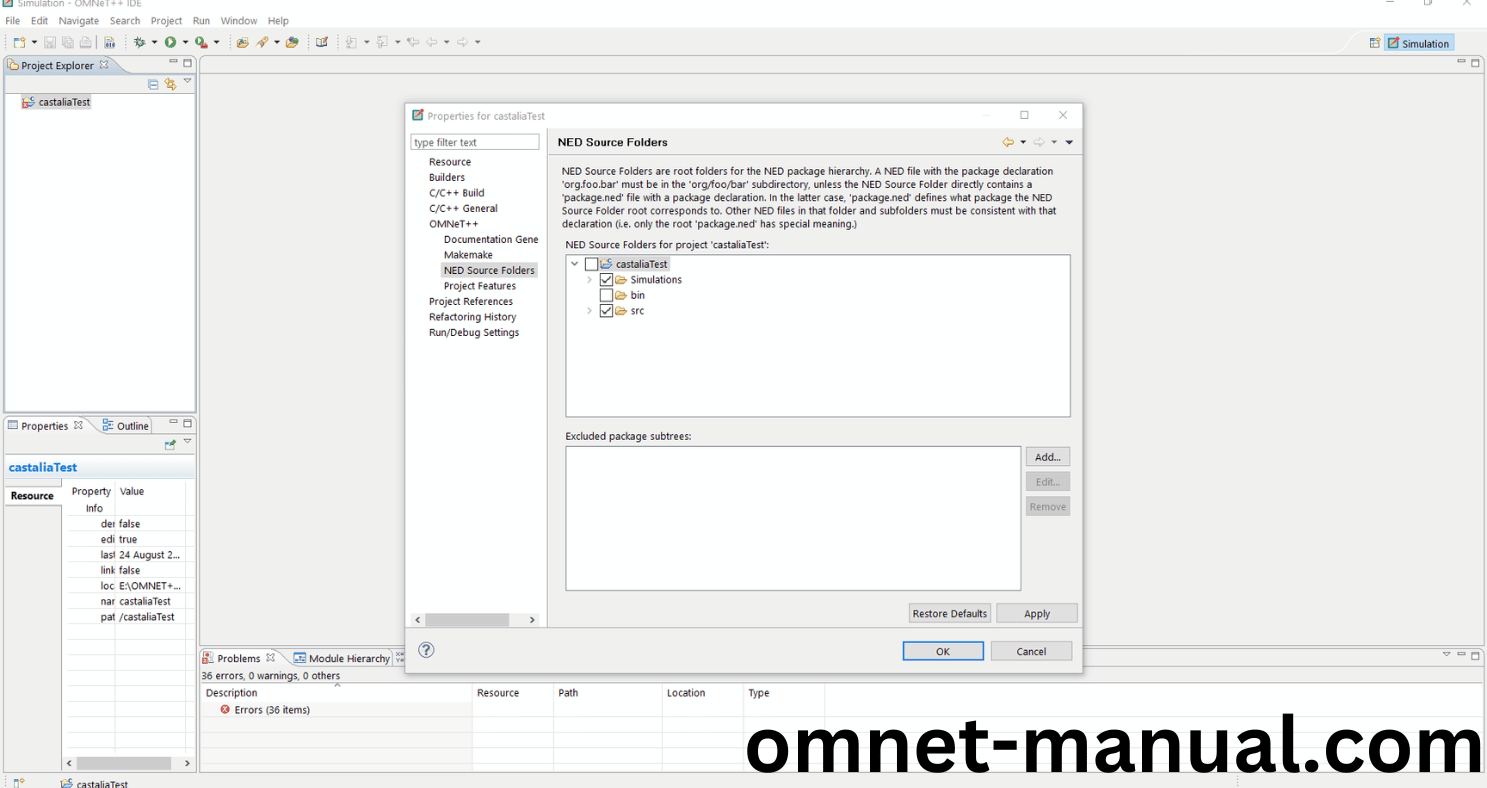Uncheck the Simulations folder checkbox

tap(606, 280)
